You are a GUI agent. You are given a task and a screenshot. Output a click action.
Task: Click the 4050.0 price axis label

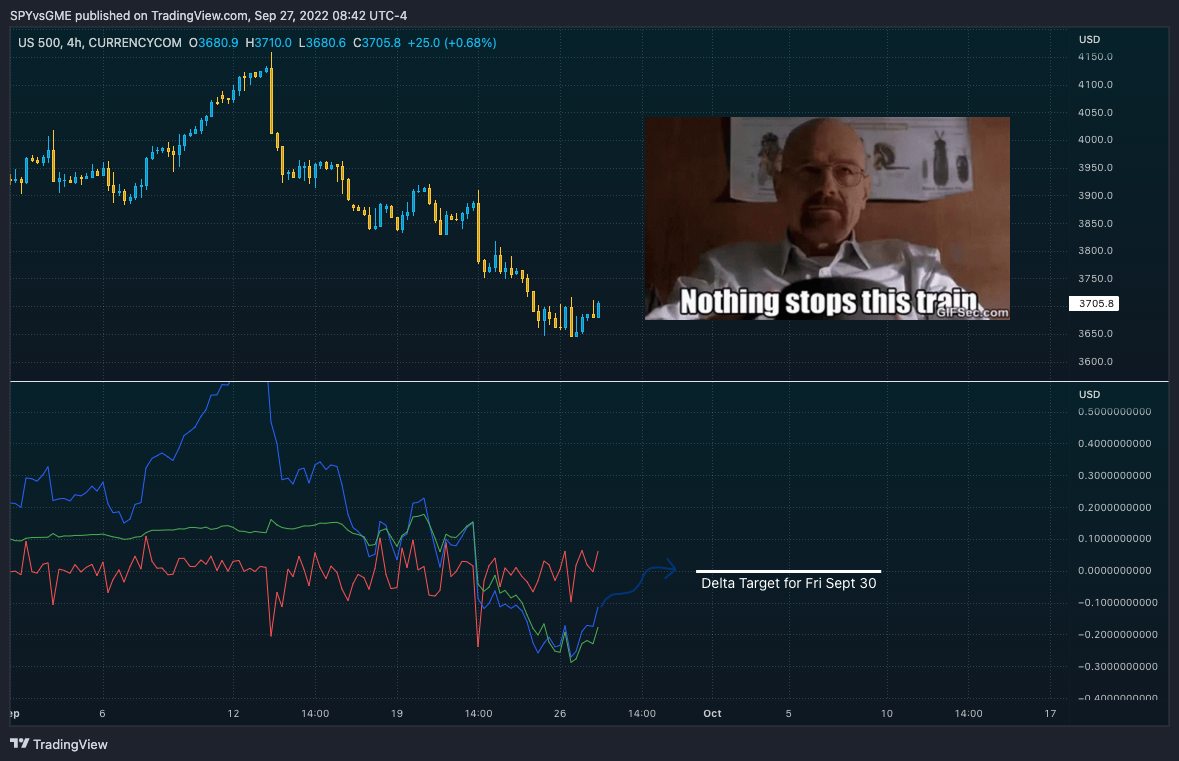[1096, 112]
